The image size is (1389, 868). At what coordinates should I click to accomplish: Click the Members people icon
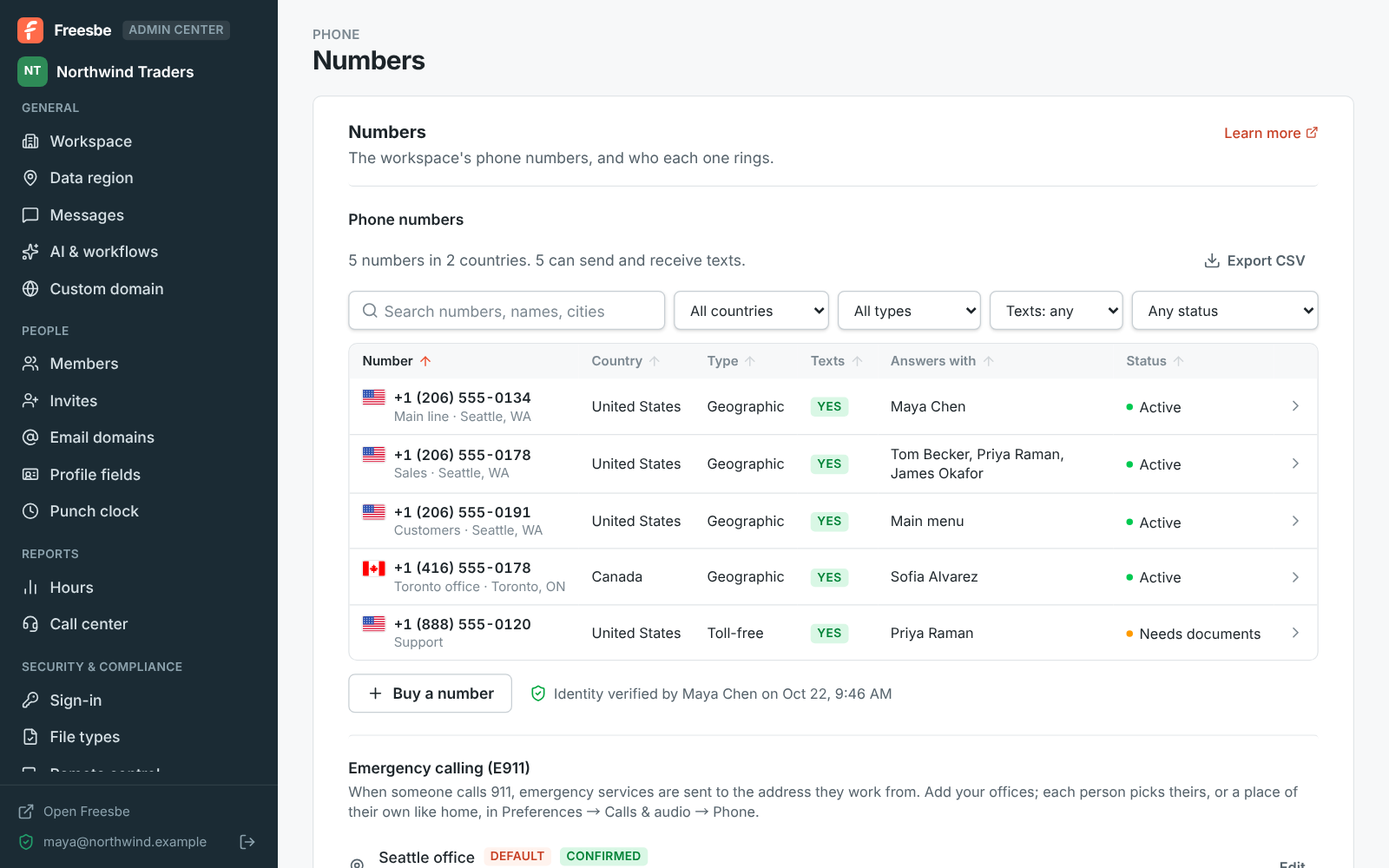click(30, 364)
